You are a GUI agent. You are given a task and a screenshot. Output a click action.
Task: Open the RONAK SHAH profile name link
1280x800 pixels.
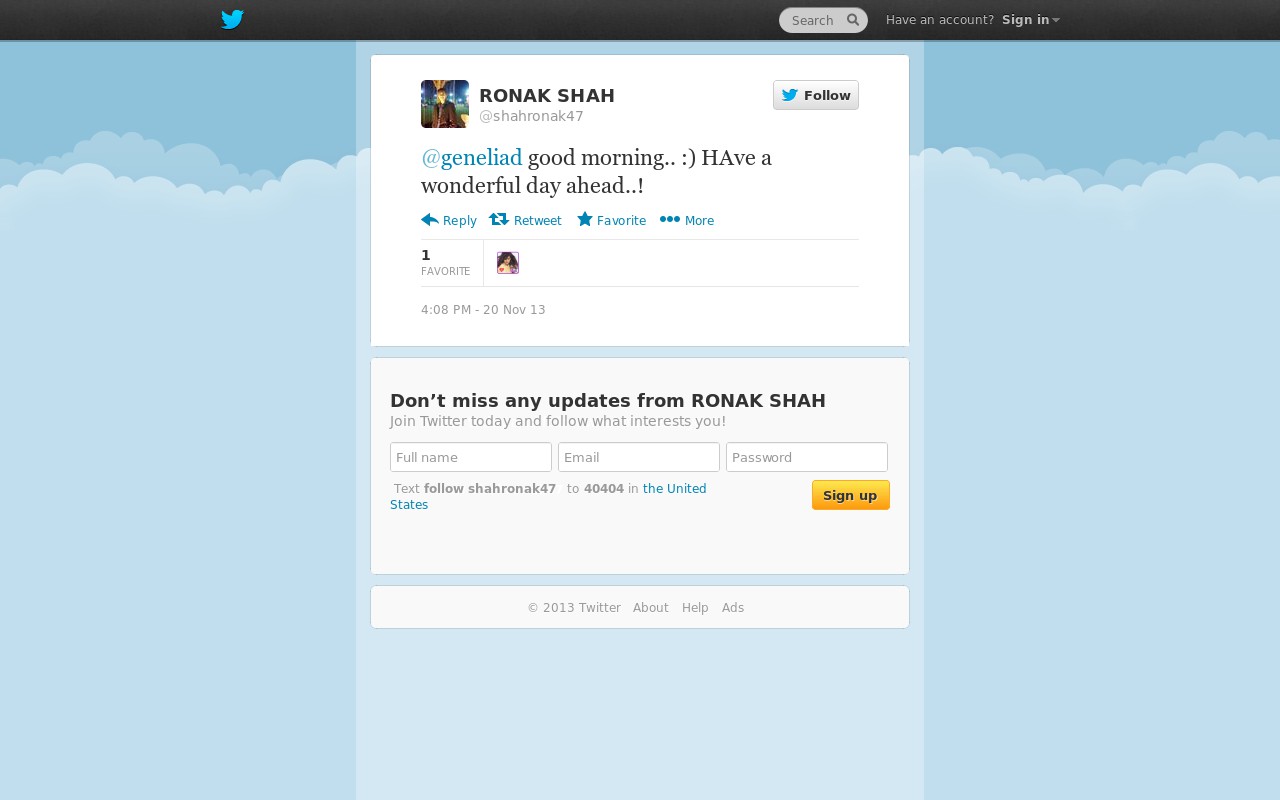point(547,96)
